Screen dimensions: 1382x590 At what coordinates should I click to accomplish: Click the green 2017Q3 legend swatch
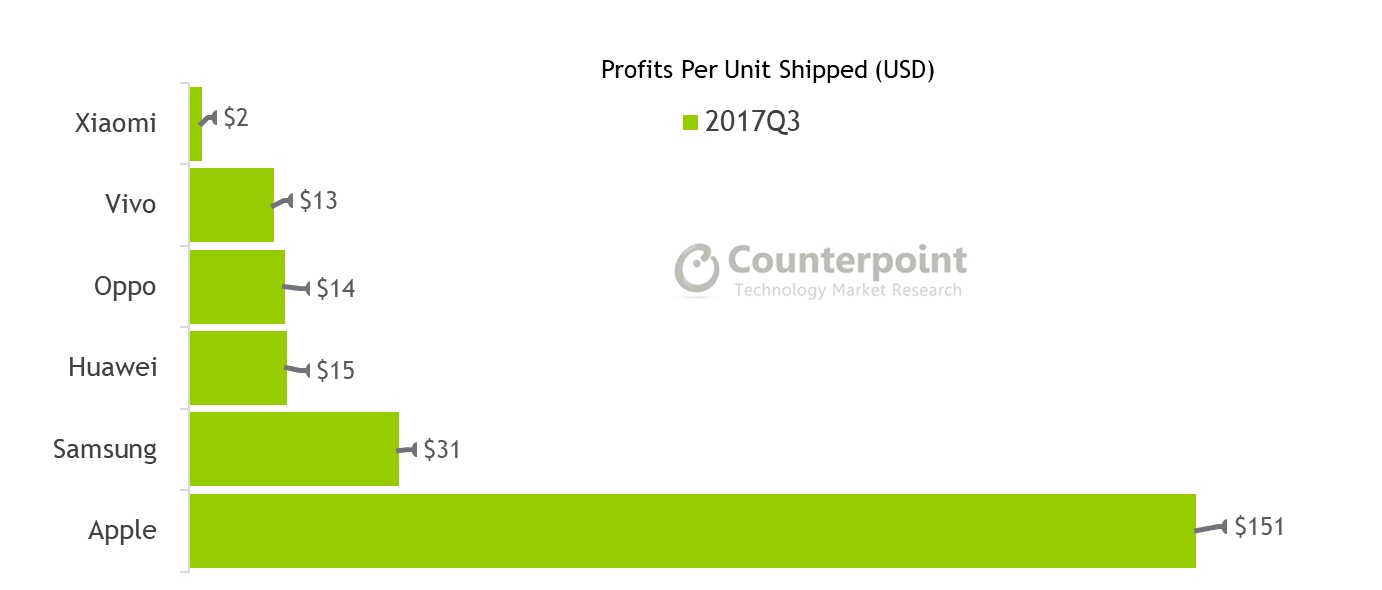(689, 123)
